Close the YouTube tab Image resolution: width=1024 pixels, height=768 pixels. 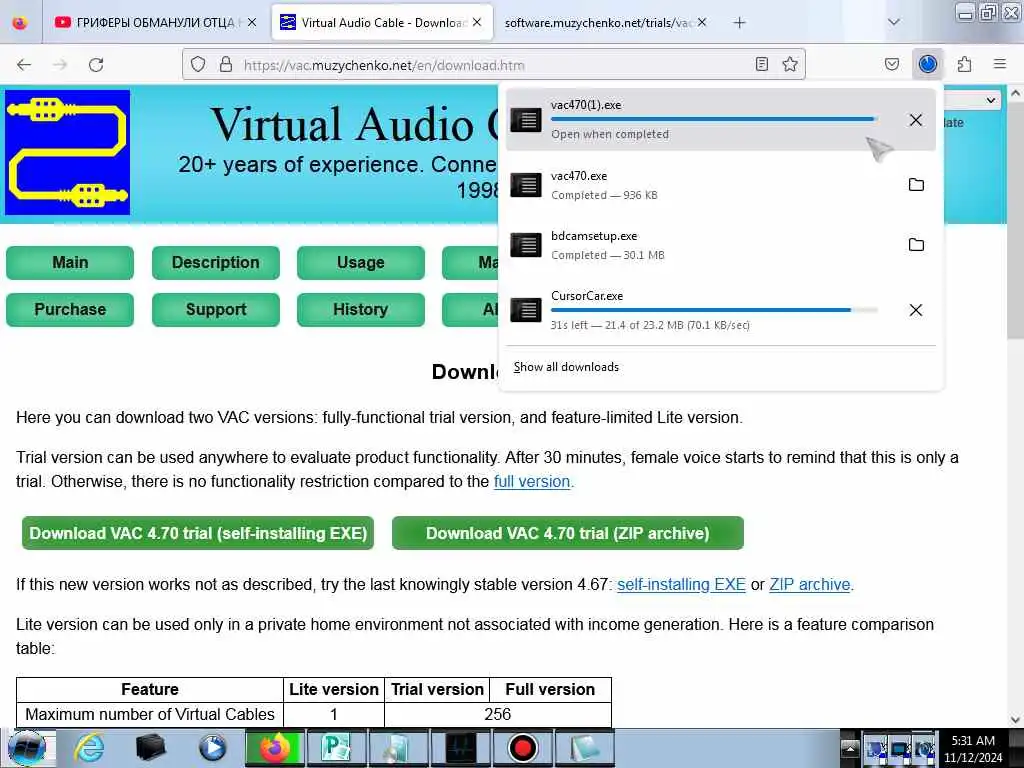click(x=252, y=22)
